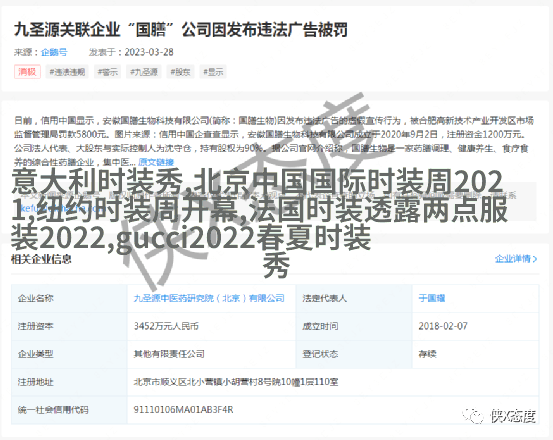Screen dimensions: 553x440
Task: Select registration status 存续
Action: (x=427, y=354)
